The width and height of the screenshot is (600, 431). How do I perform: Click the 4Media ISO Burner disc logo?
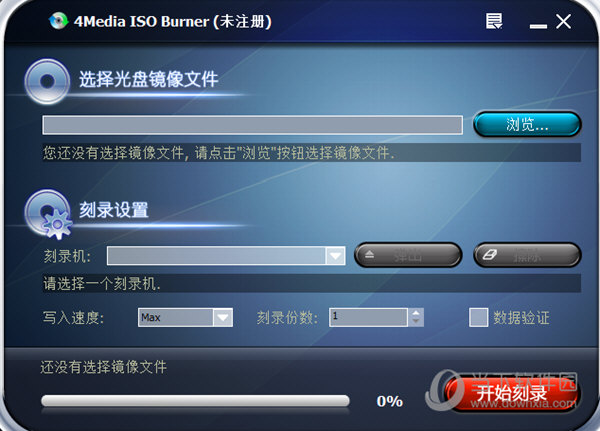(x=58, y=21)
